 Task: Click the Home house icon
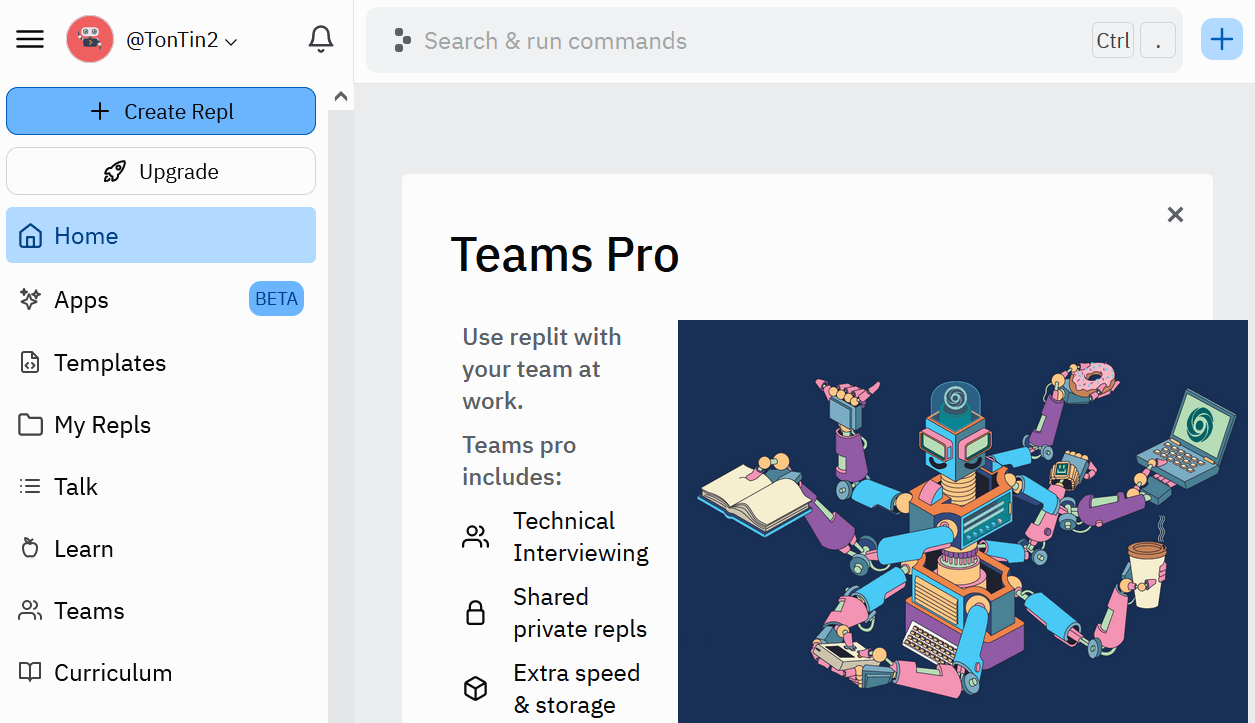[x=31, y=236]
